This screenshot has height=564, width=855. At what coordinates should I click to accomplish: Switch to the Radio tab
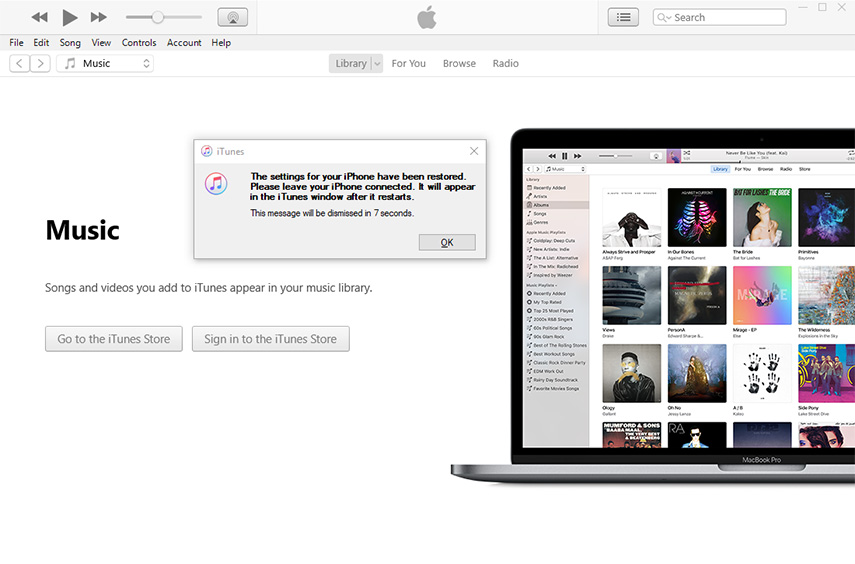click(505, 63)
